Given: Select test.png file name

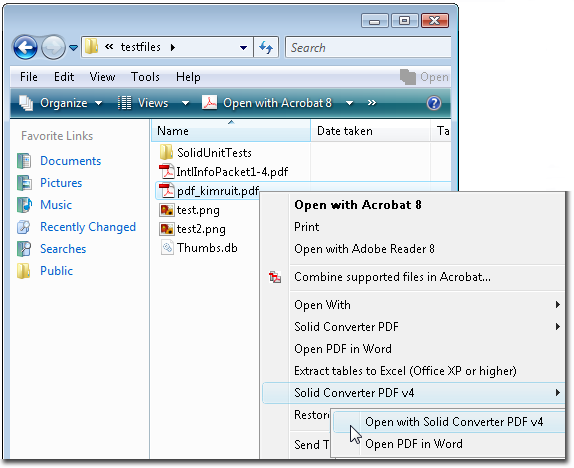Looking at the screenshot, I should click(198, 210).
